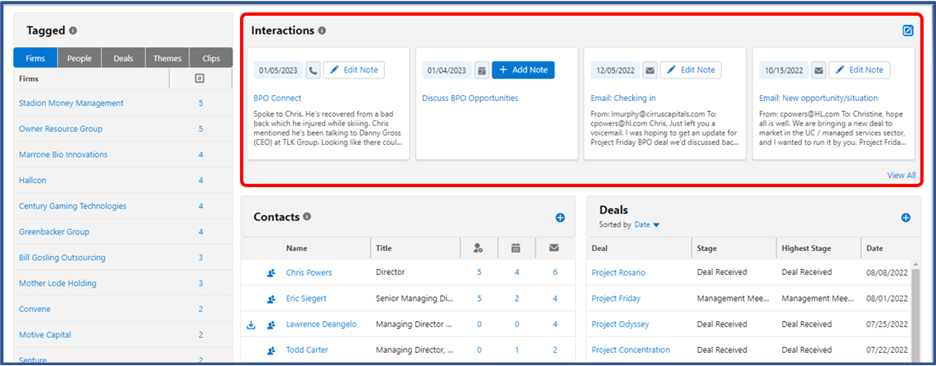Open the Sorted by Date dropdown

pos(647,225)
